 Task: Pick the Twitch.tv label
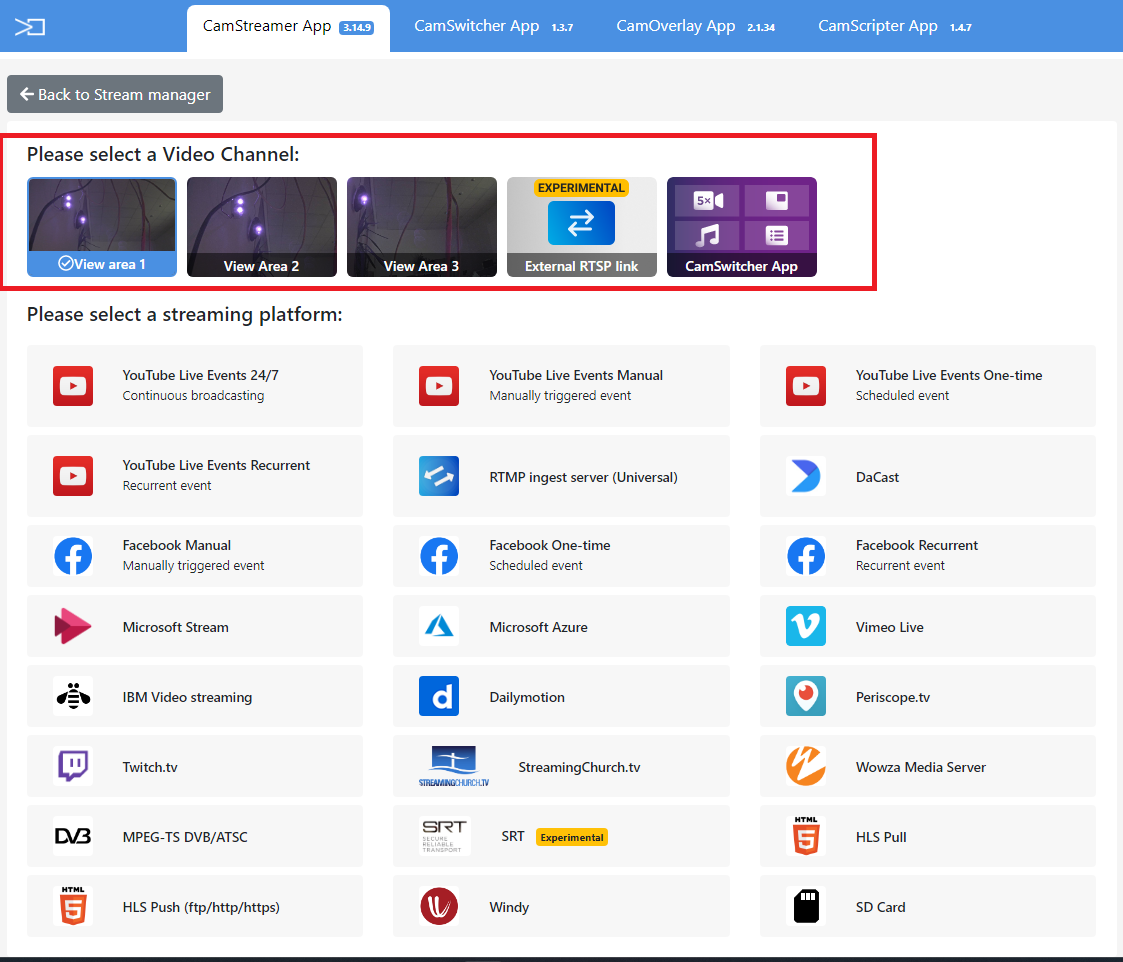coord(150,767)
